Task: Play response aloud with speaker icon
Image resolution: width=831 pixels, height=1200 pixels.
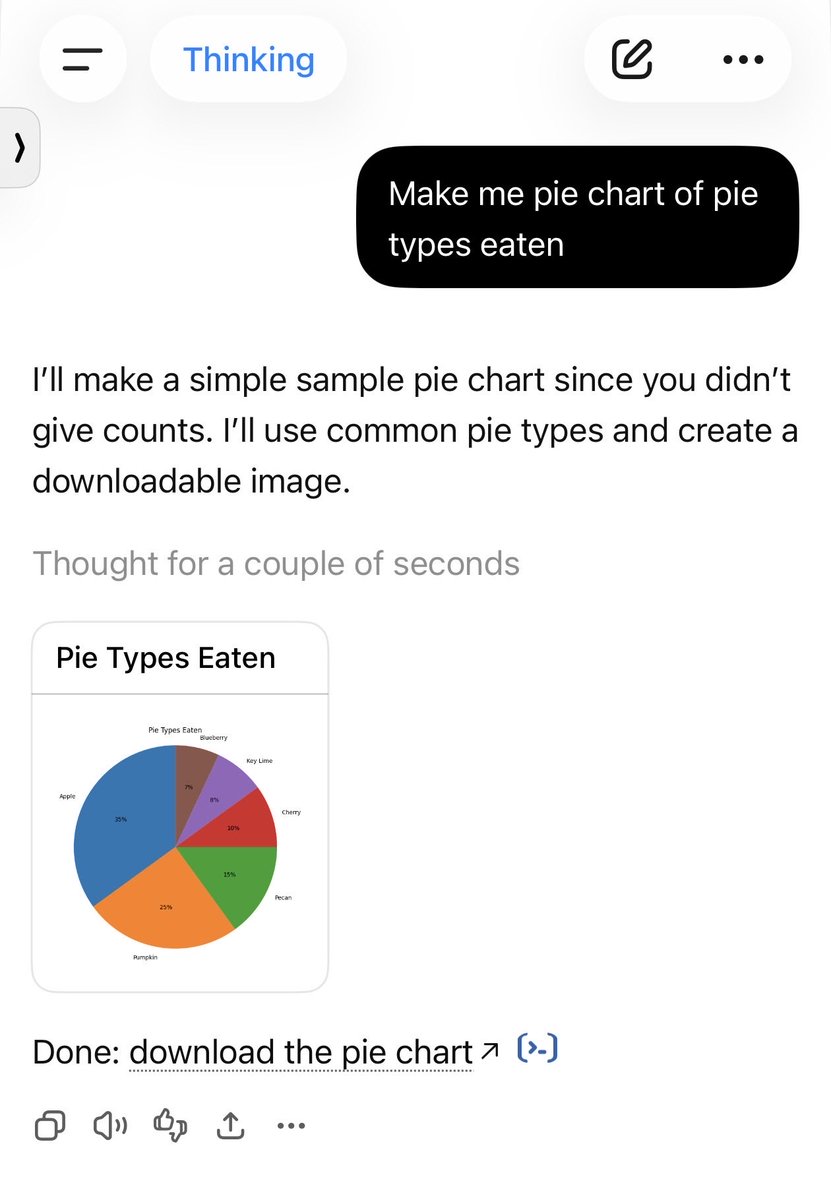Action: [x=110, y=1126]
